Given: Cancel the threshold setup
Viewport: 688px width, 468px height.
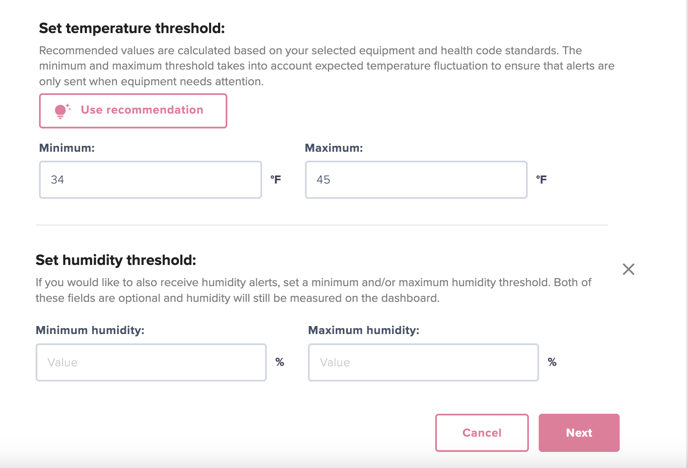Looking at the screenshot, I should click(x=482, y=433).
